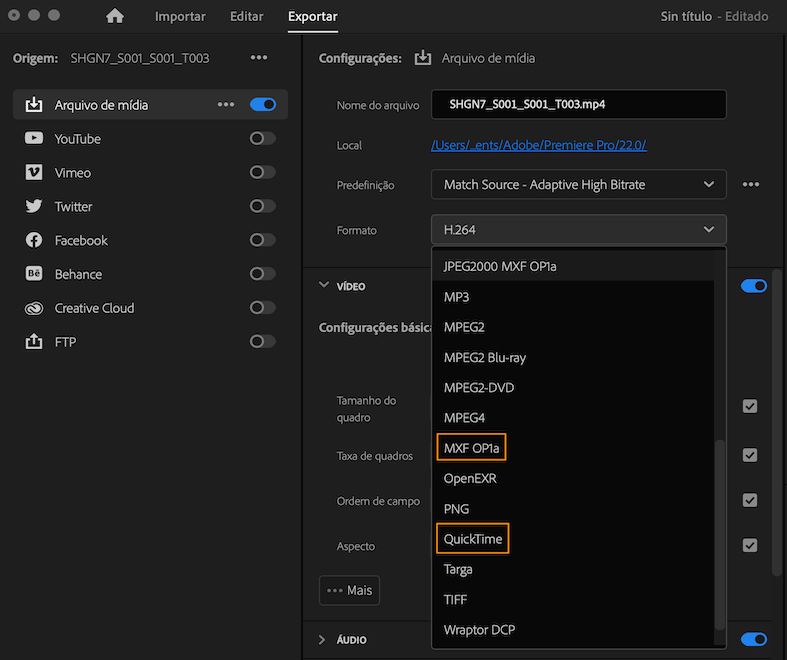Open the output location path link

pyautogui.click(x=538, y=145)
